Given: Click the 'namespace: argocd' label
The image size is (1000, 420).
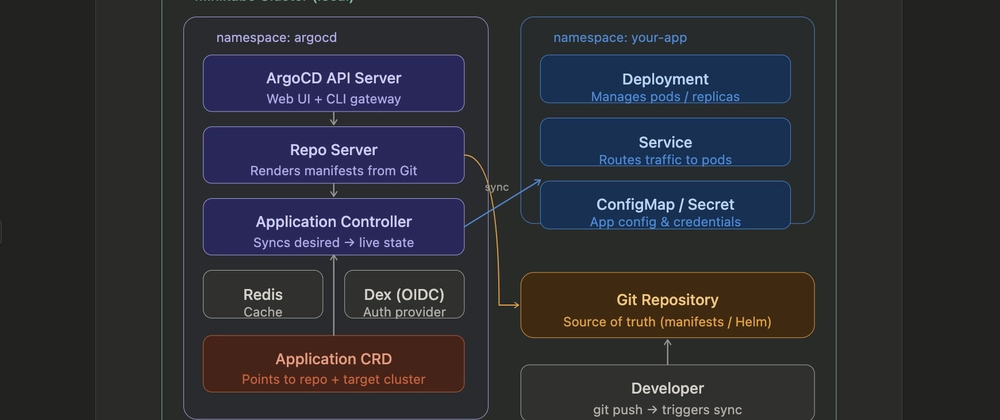Looking at the screenshot, I should 276,38.
